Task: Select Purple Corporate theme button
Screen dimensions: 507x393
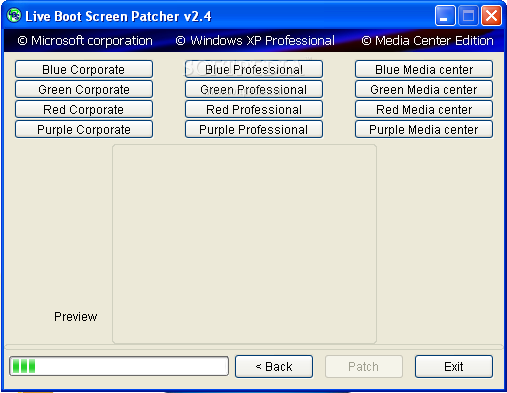Action: pos(84,129)
